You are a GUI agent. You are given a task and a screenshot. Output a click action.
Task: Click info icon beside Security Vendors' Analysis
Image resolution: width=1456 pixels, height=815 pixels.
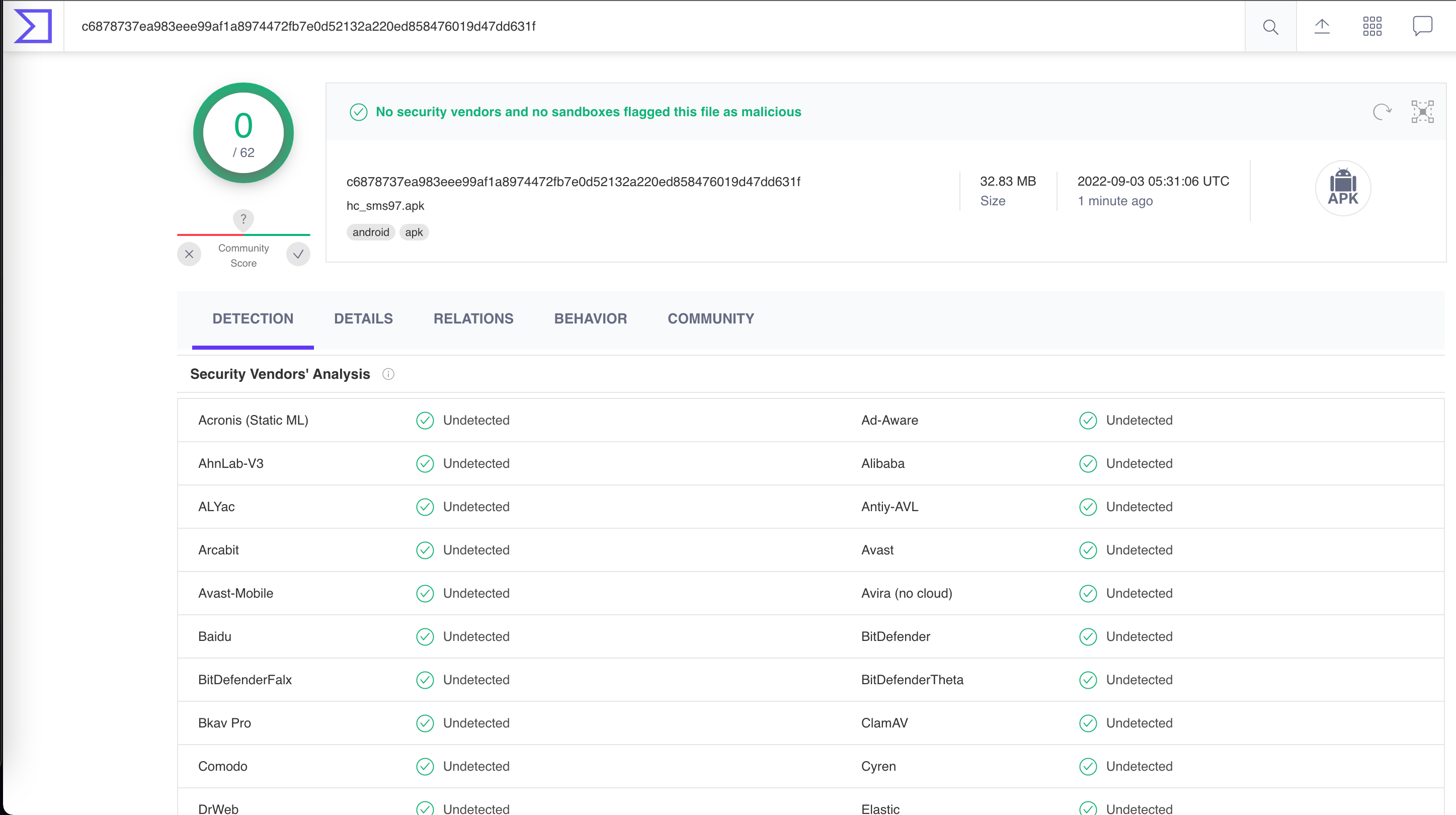[388, 374]
